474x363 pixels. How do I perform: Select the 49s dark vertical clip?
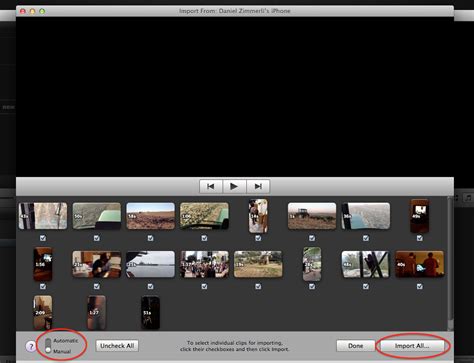(420, 216)
